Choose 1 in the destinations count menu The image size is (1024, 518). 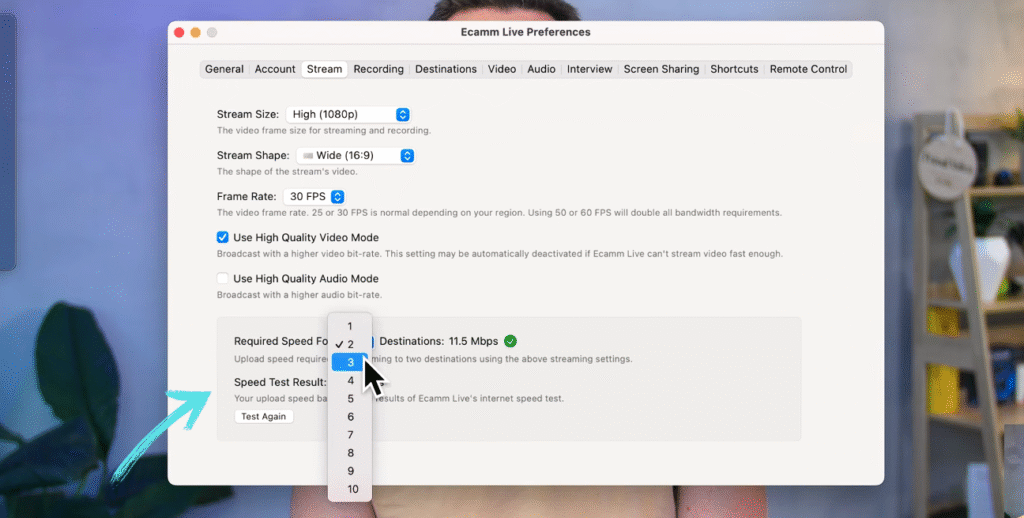coord(350,326)
